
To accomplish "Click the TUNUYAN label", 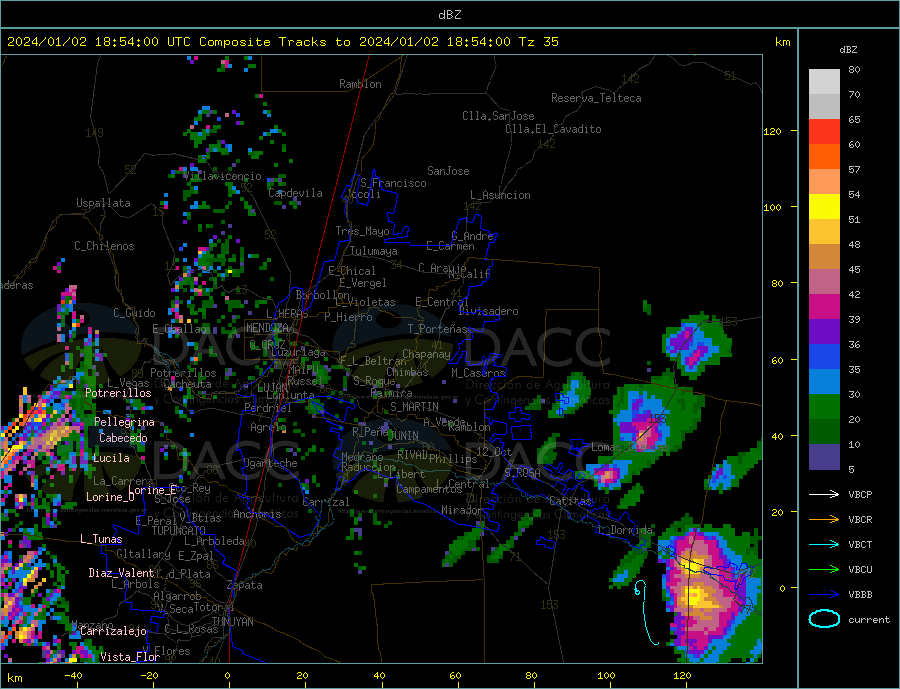I will [232, 622].
